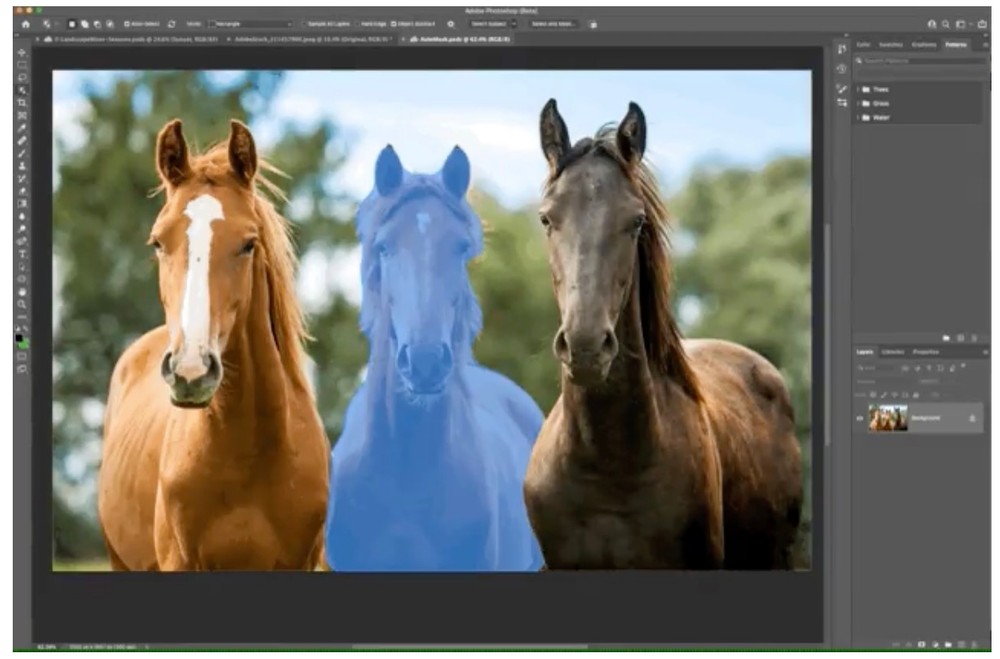Viewport: 1000px width, 659px height.
Task: Select the Move tool
Action: 22,52
